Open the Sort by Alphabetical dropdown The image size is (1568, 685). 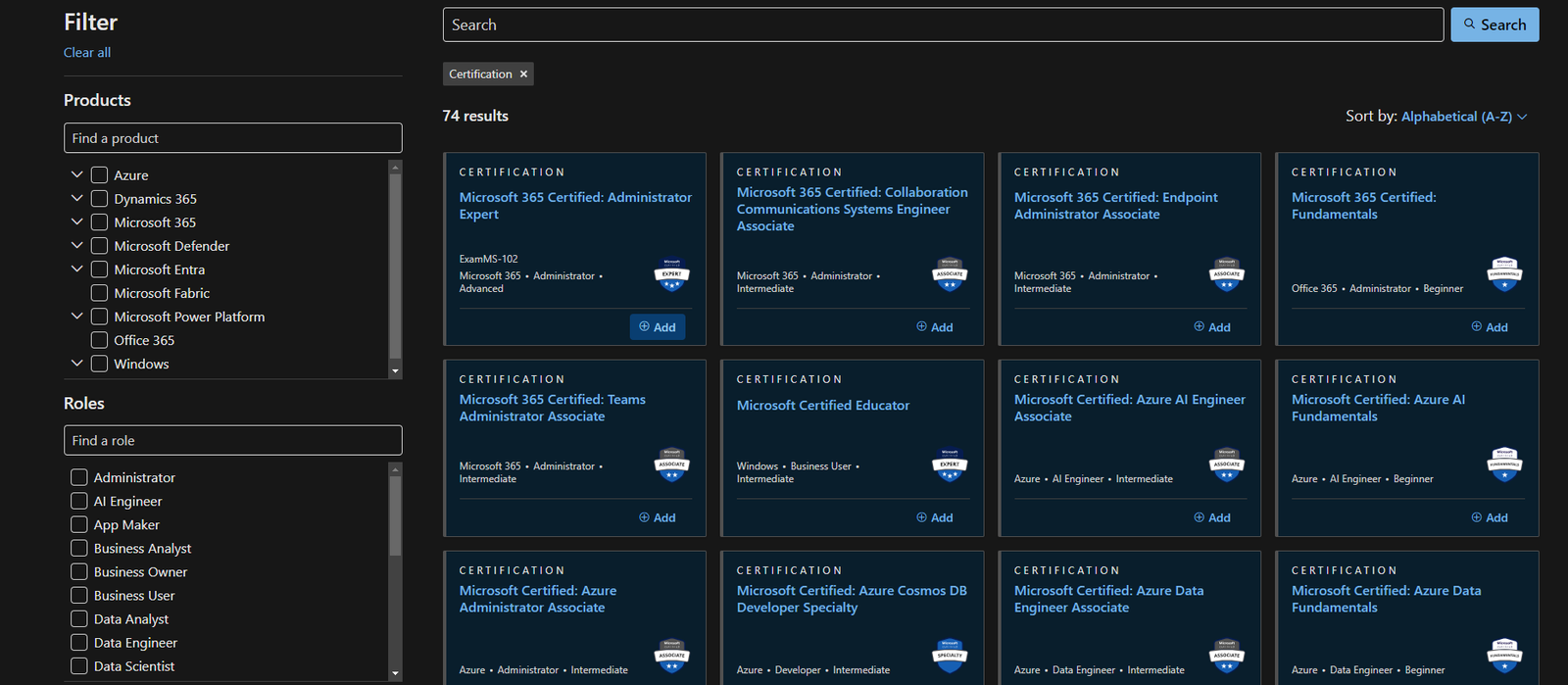[x=1464, y=117]
